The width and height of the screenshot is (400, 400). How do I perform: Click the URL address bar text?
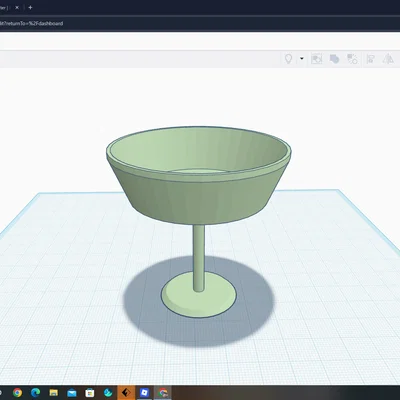point(31,23)
